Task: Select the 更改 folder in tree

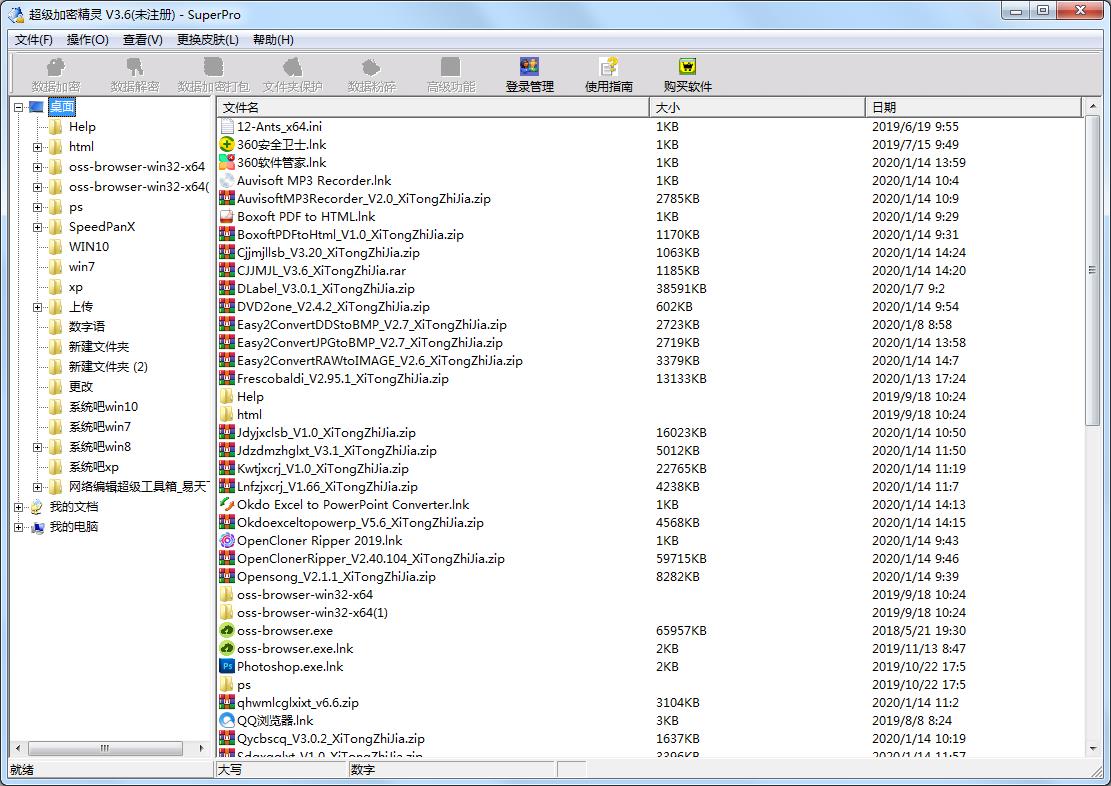Action: click(x=81, y=387)
